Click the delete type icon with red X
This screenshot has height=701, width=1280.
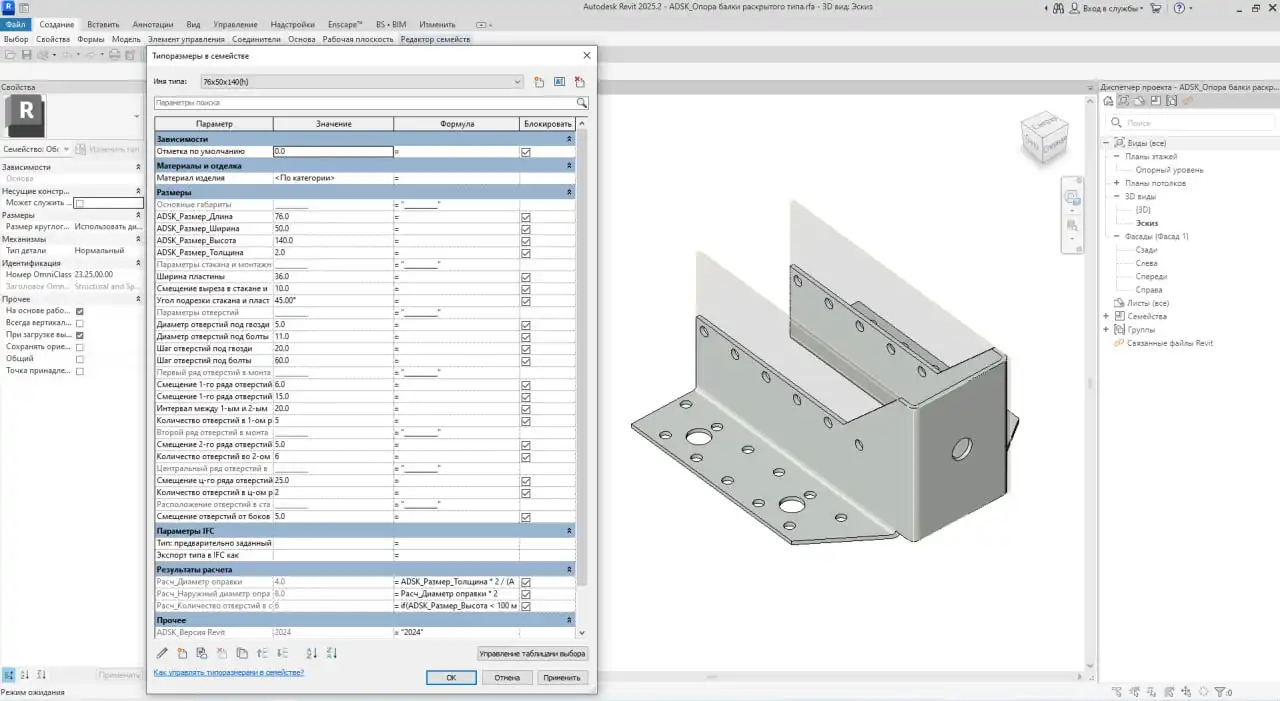pos(578,82)
